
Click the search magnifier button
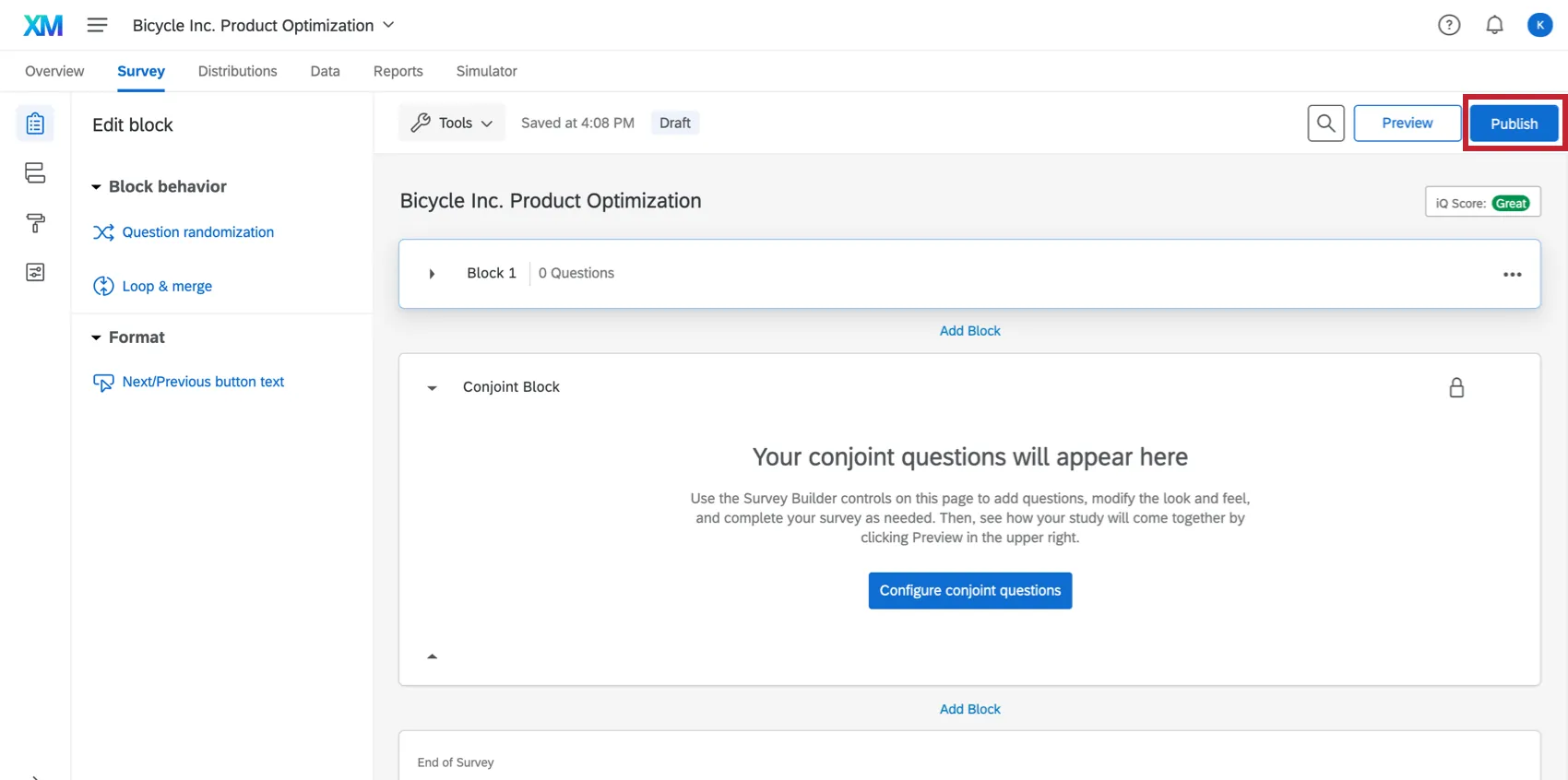(1325, 123)
